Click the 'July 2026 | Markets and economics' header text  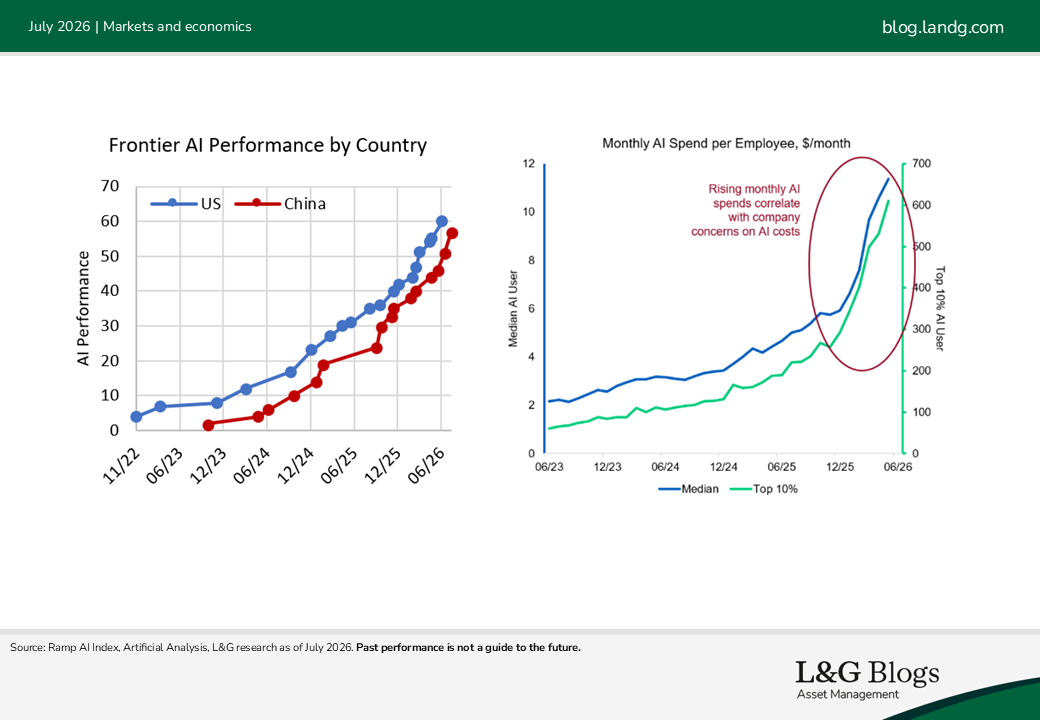140,27
